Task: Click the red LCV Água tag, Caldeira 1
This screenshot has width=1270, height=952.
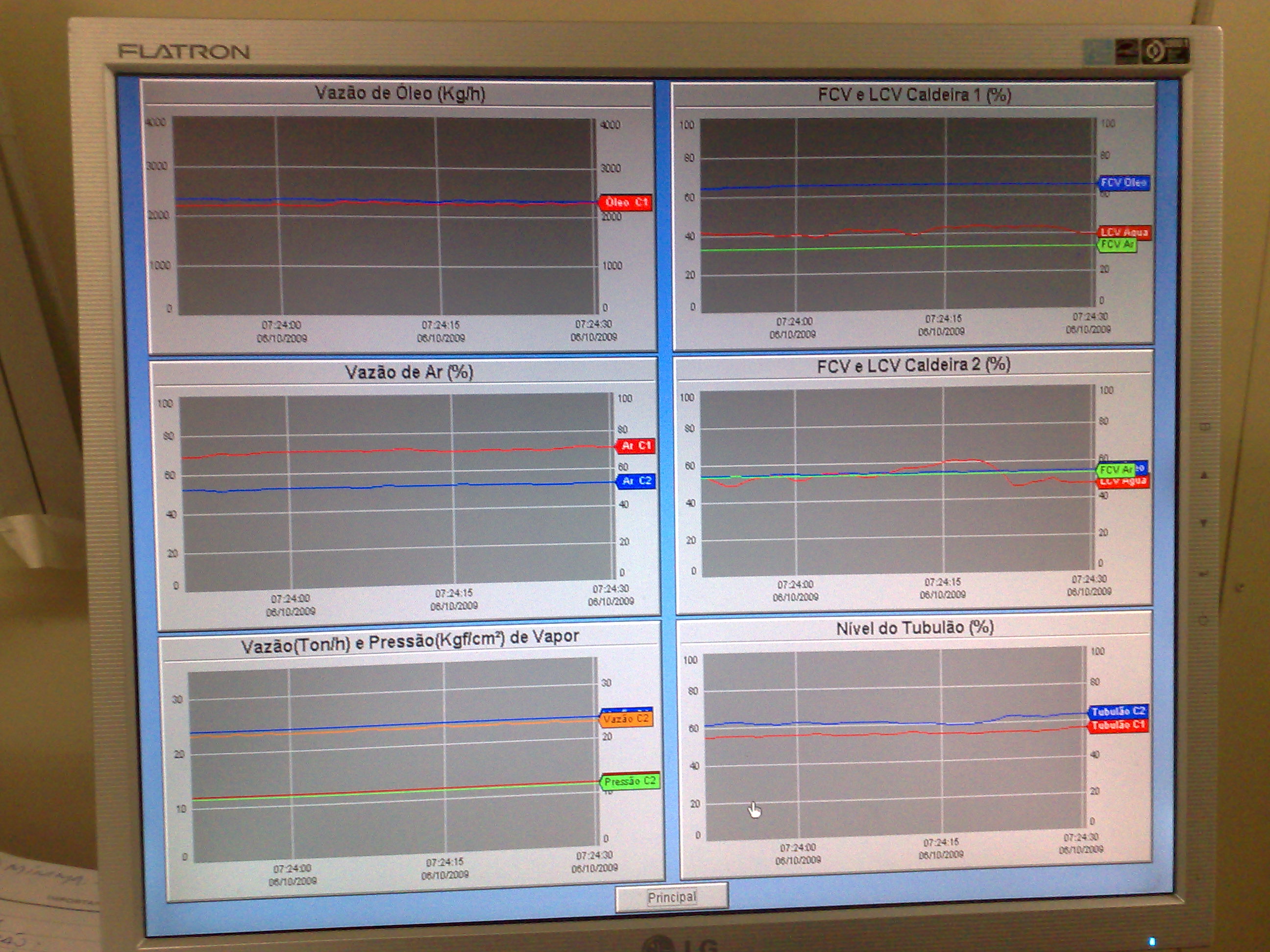Action: [x=1123, y=232]
